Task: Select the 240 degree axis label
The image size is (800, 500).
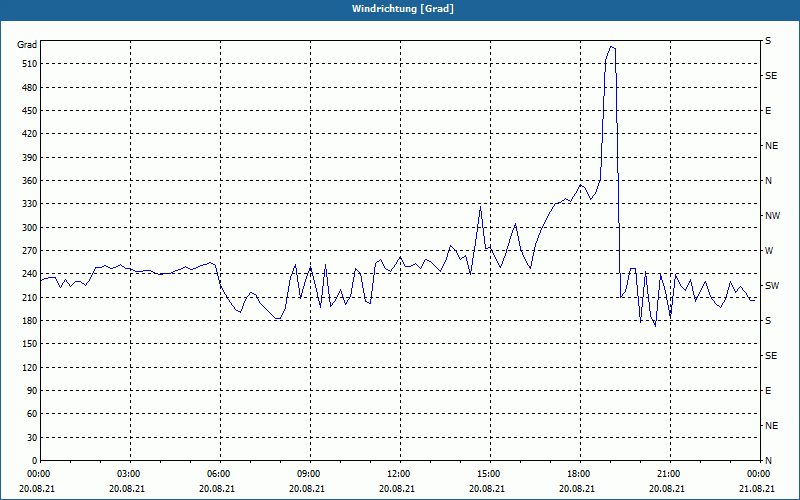Action: click(30, 274)
